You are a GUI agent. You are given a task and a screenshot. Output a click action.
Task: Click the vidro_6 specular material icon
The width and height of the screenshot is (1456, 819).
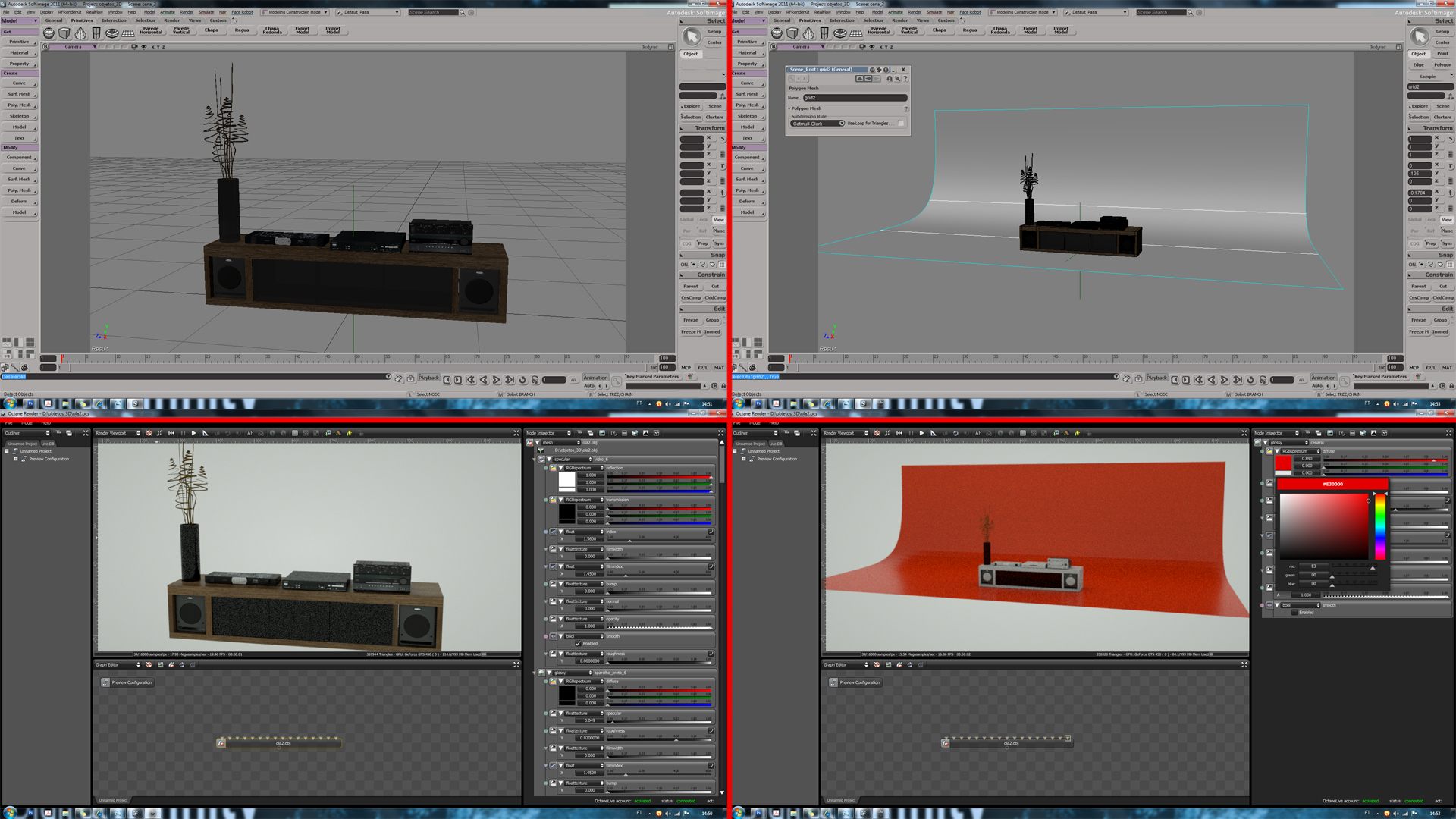[541, 459]
